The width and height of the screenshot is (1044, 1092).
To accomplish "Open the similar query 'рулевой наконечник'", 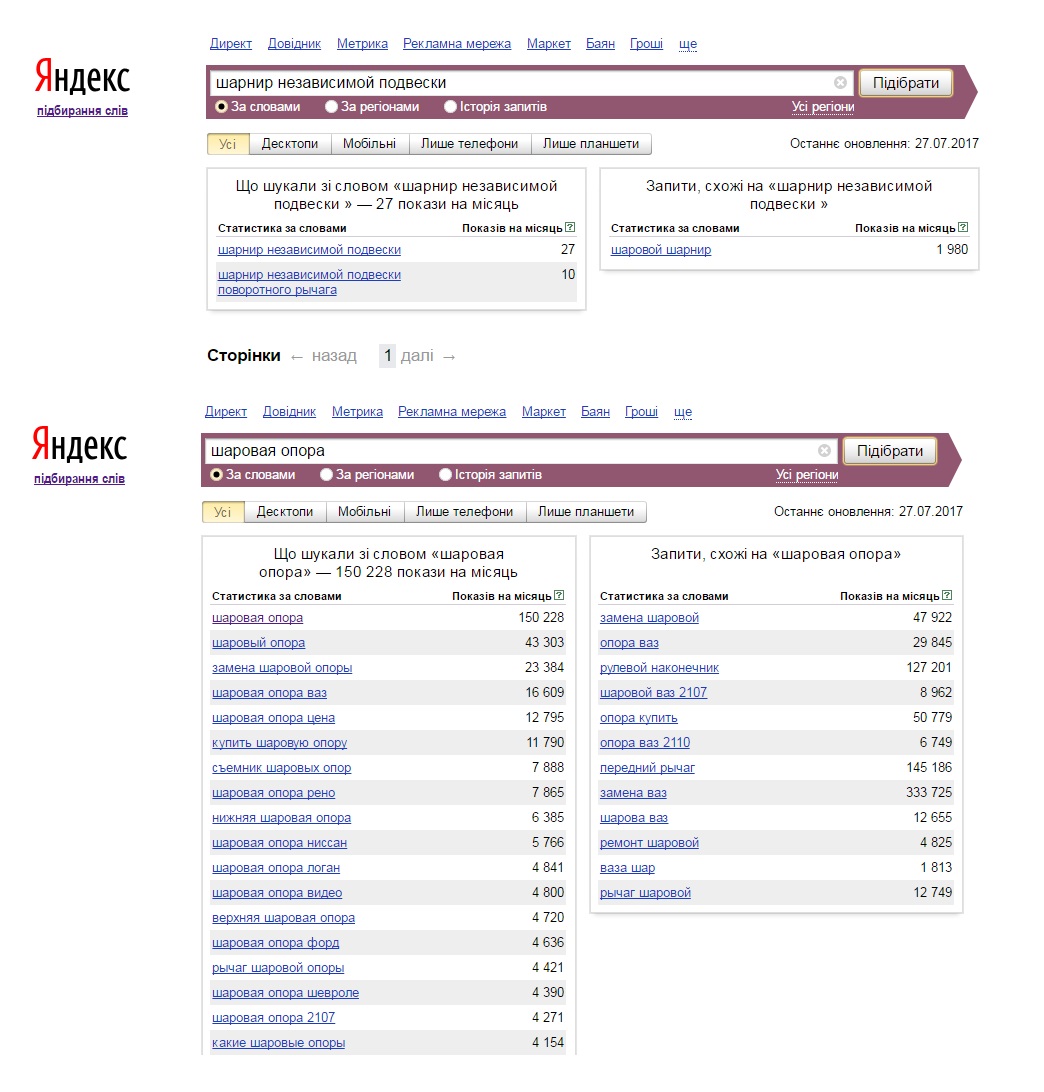I will point(660,668).
